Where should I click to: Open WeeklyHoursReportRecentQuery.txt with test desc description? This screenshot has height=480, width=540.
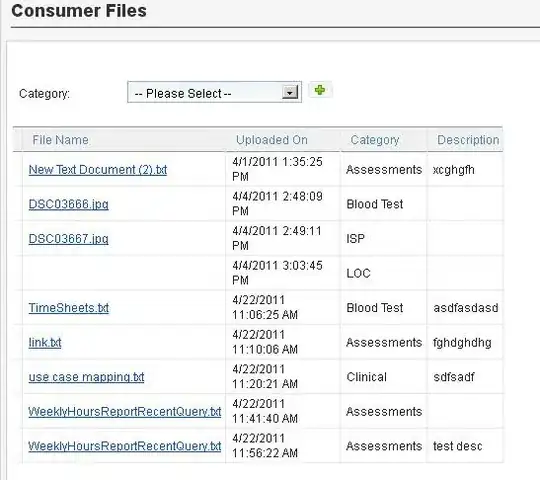click(125, 446)
